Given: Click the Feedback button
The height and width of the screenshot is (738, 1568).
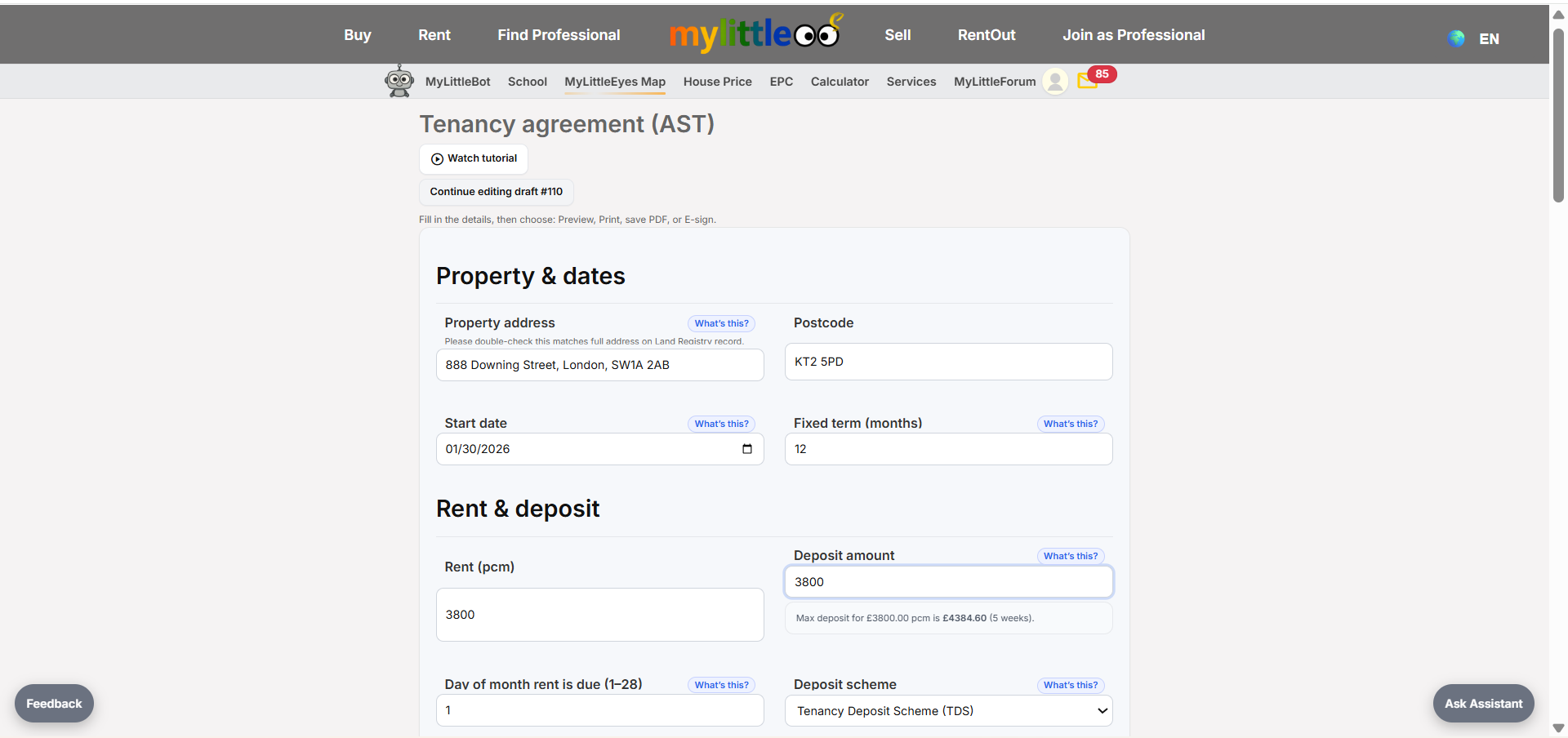Looking at the screenshot, I should pyautogui.click(x=53, y=703).
